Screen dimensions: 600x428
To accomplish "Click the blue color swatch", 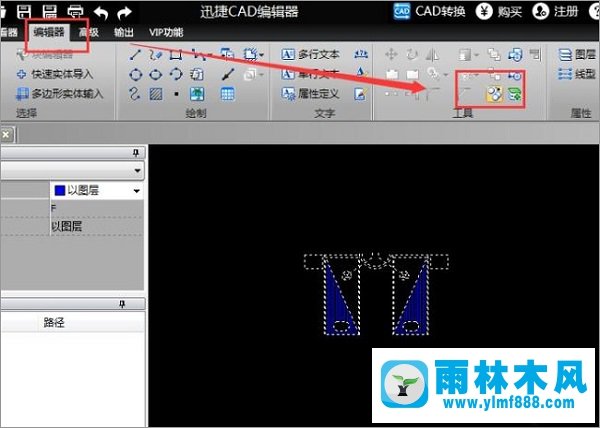I will tap(60, 190).
